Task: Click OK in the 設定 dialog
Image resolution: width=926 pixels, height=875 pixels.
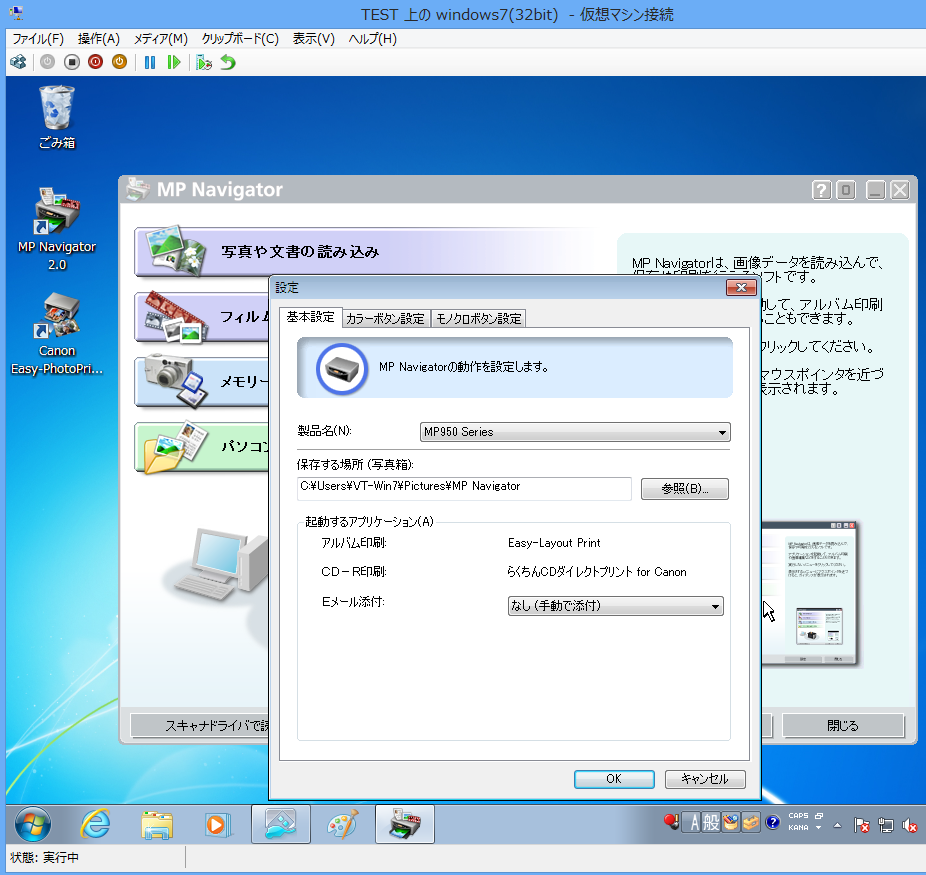Action: click(614, 779)
